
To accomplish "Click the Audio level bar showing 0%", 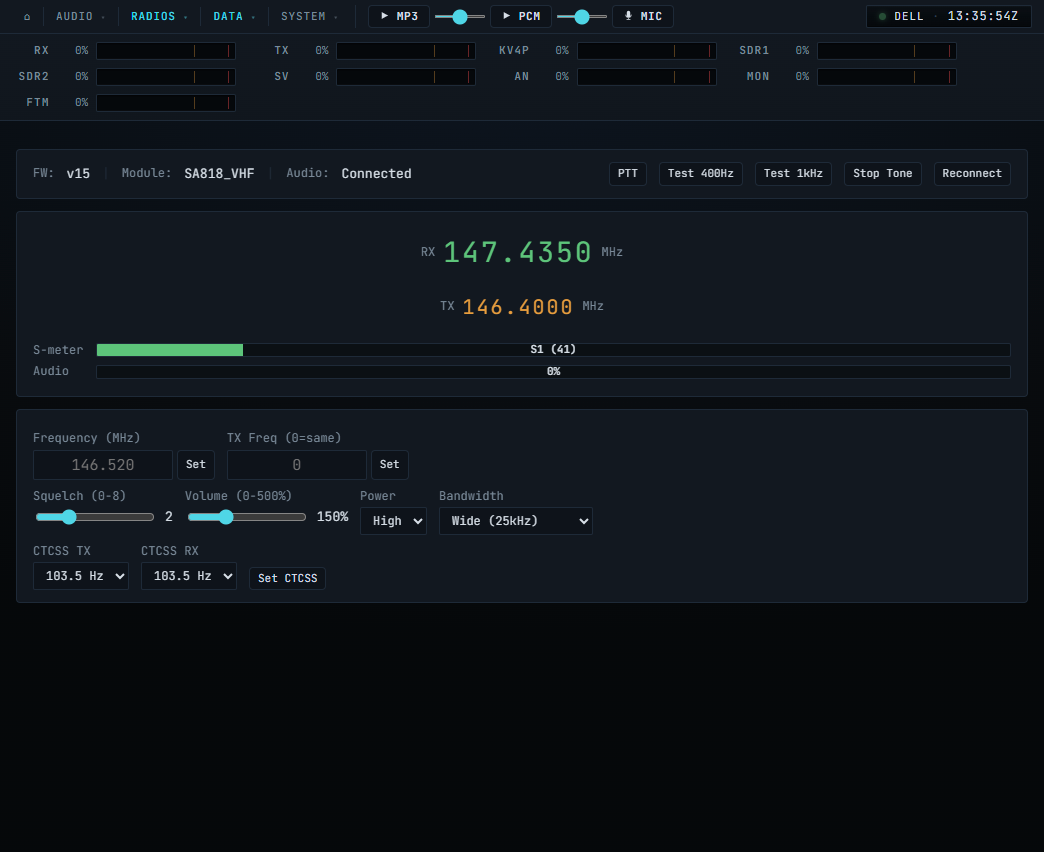I will pos(553,372).
